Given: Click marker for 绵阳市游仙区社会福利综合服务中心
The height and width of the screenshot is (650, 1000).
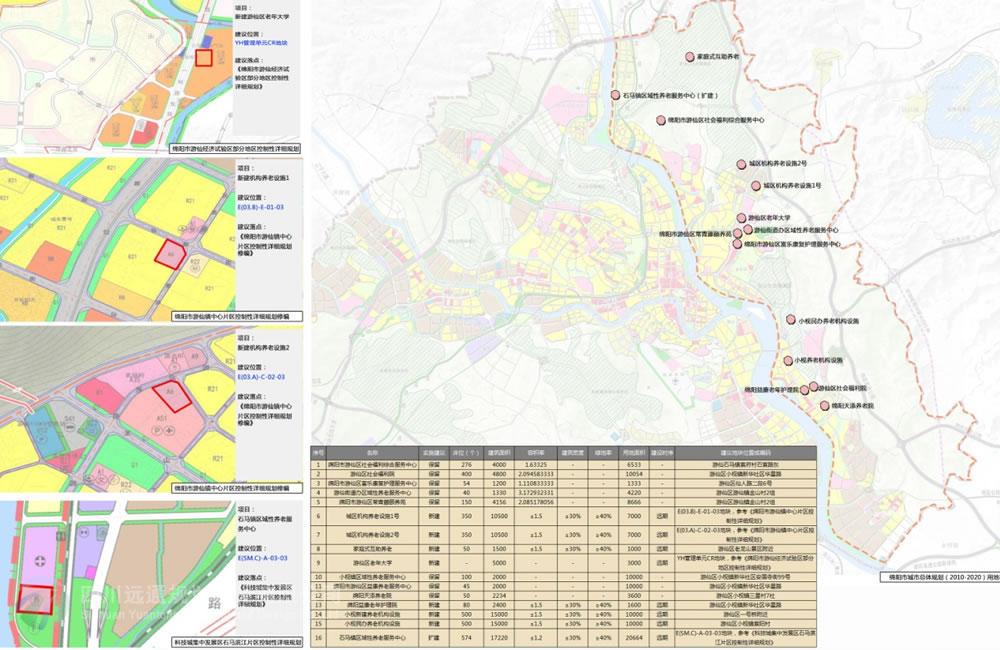Looking at the screenshot, I should pyautogui.click(x=660, y=120).
